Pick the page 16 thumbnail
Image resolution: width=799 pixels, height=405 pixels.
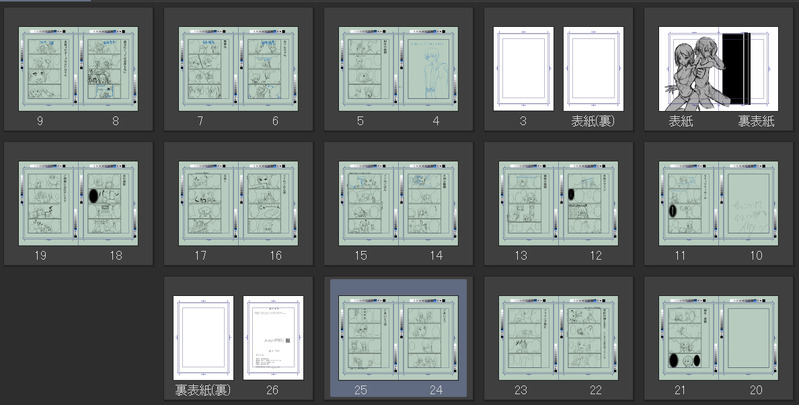tap(268, 203)
